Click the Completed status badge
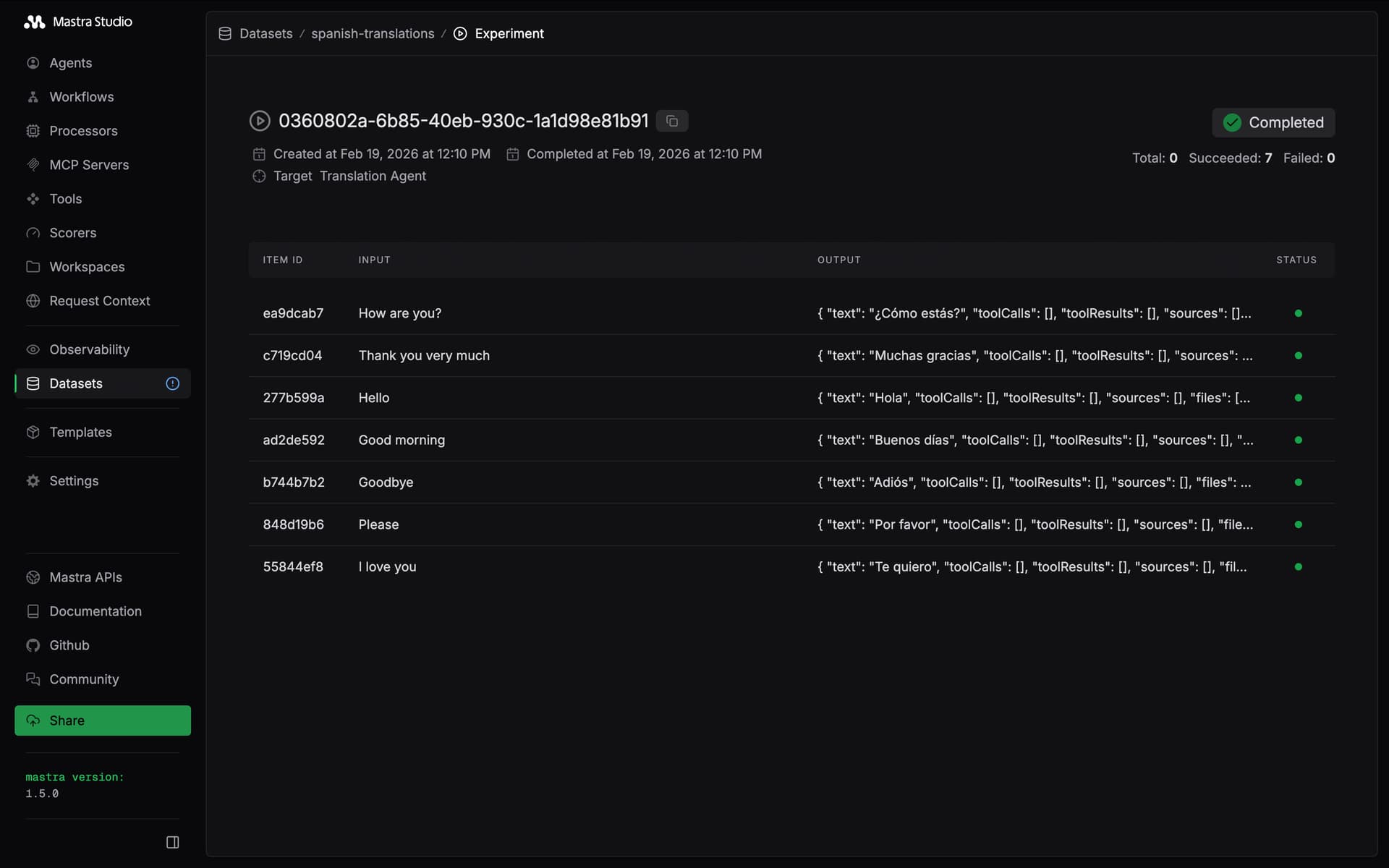Image resolution: width=1389 pixels, height=868 pixels. [1273, 123]
